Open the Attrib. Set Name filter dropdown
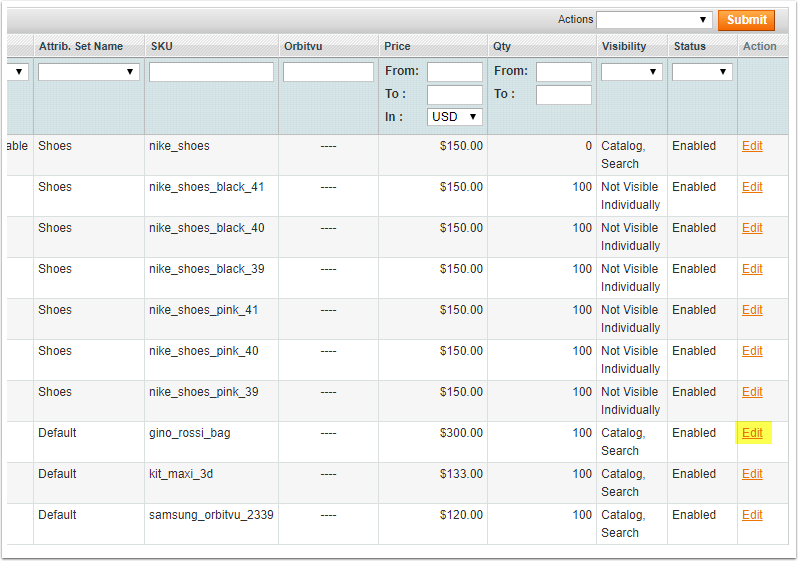Screen dimensions: 798x561 (x=89, y=72)
